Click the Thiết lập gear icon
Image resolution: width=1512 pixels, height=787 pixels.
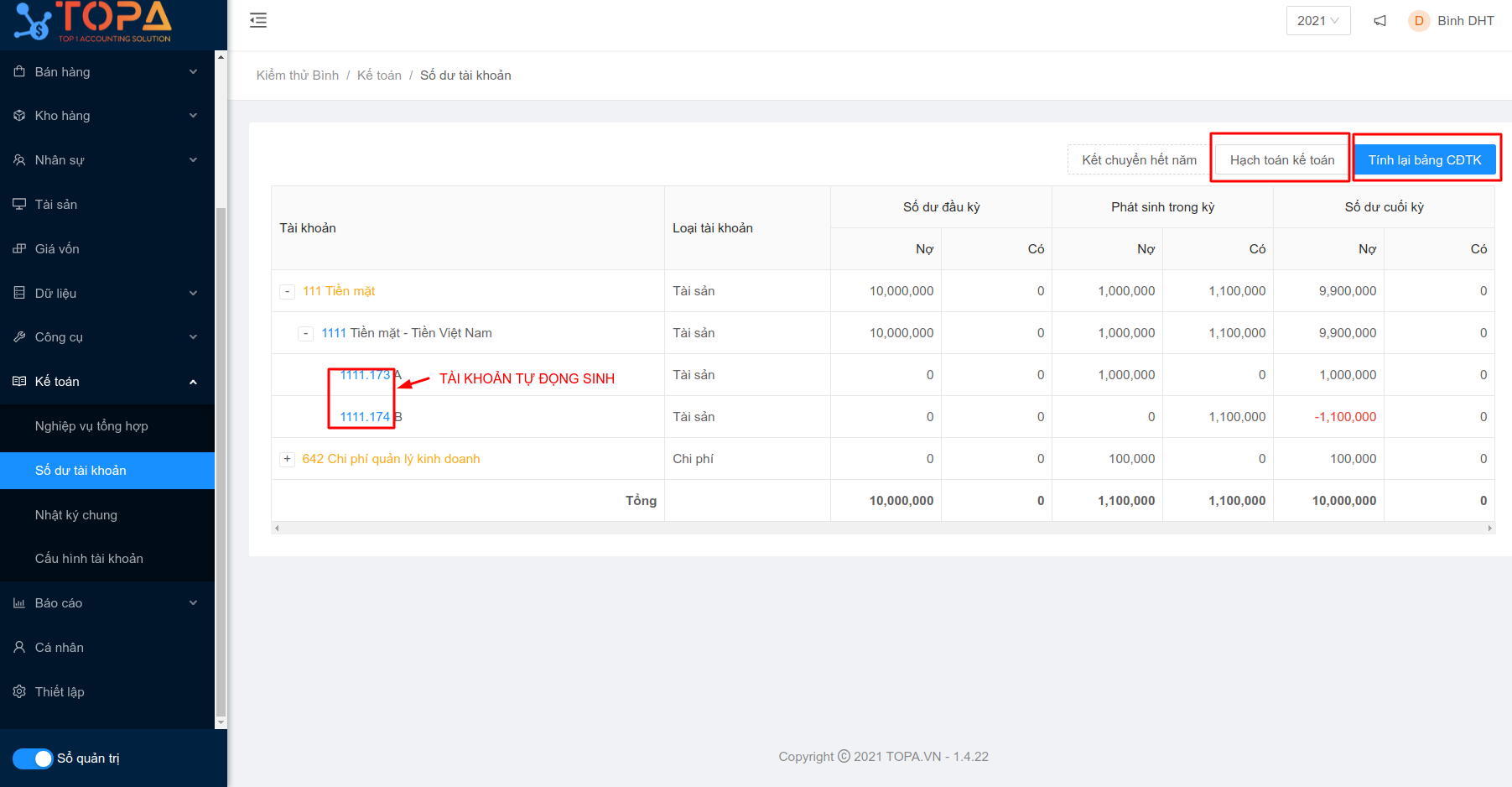tap(19, 692)
